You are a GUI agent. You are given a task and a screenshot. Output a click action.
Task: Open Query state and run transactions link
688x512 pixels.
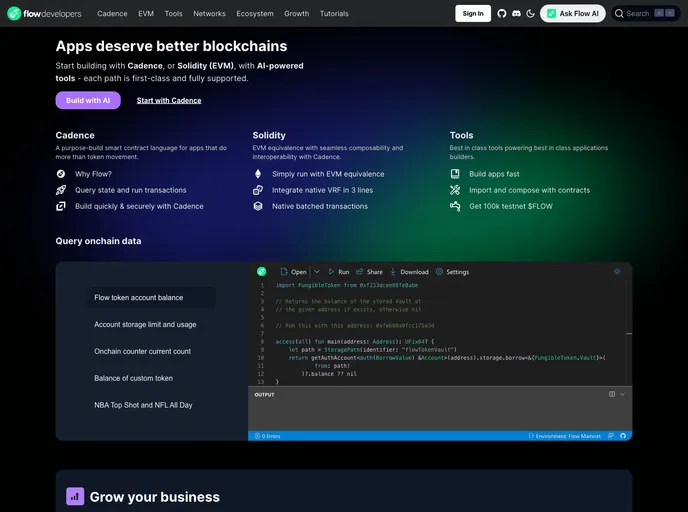(x=131, y=190)
